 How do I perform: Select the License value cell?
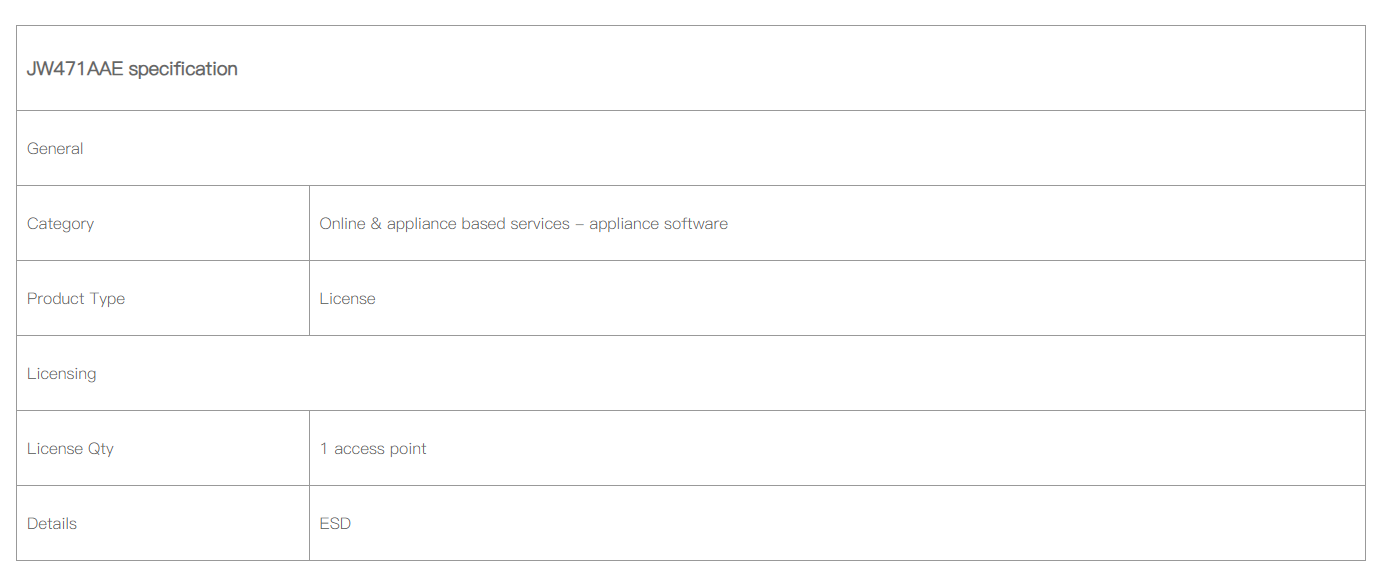[837, 298]
